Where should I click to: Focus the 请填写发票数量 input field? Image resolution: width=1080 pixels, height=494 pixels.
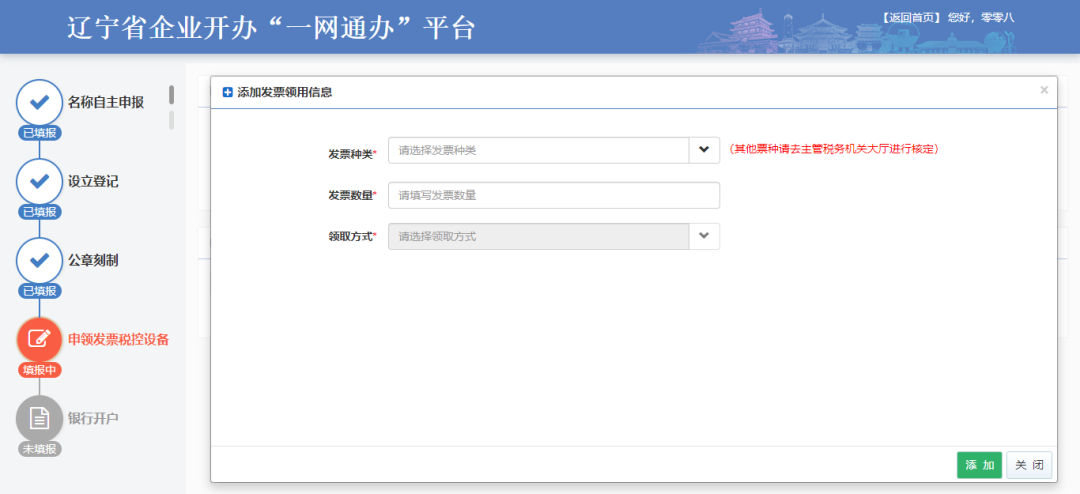pos(554,195)
